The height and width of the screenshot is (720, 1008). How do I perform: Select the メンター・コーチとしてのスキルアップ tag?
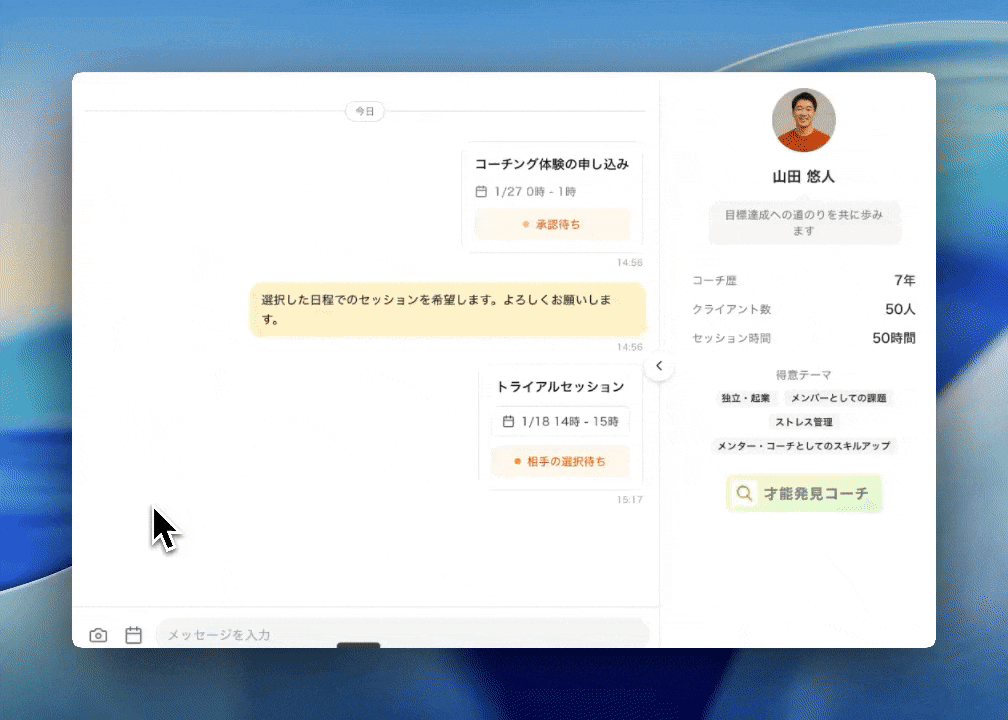804,446
